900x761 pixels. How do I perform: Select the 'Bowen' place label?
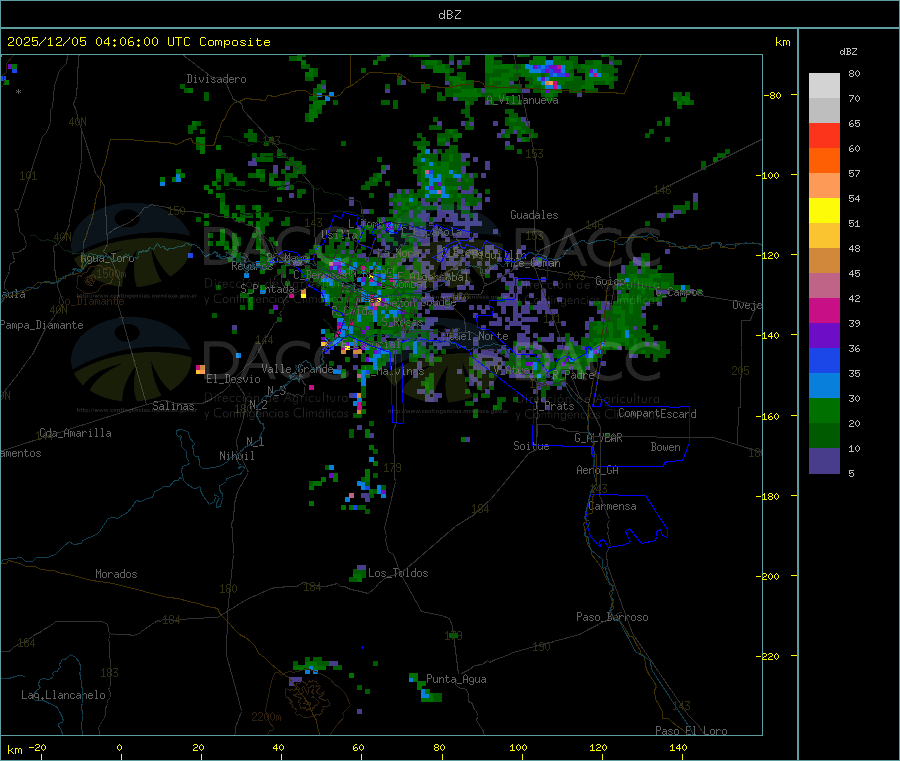click(666, 447)
